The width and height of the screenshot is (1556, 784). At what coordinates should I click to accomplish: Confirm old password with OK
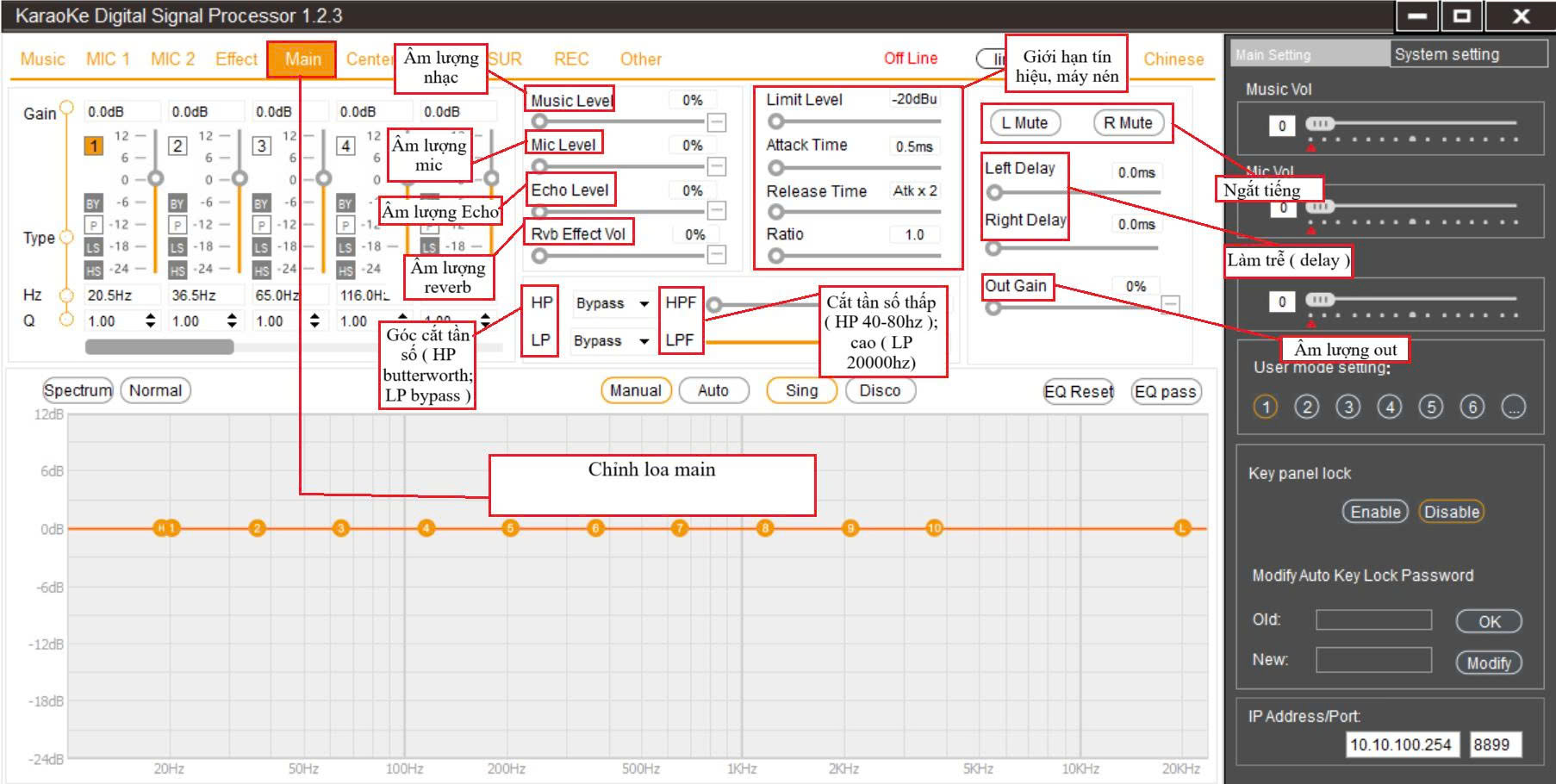click(x=1489, y=621)
